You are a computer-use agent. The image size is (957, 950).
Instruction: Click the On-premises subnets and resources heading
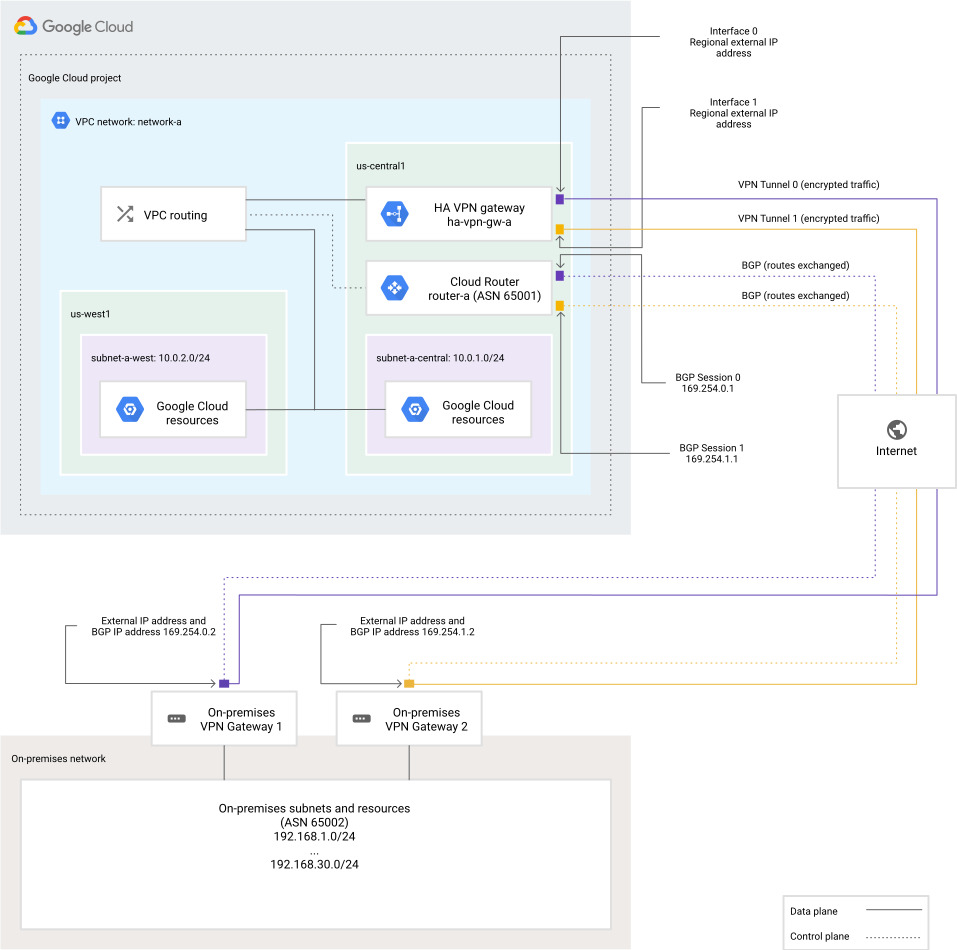[x=314, y=808]
